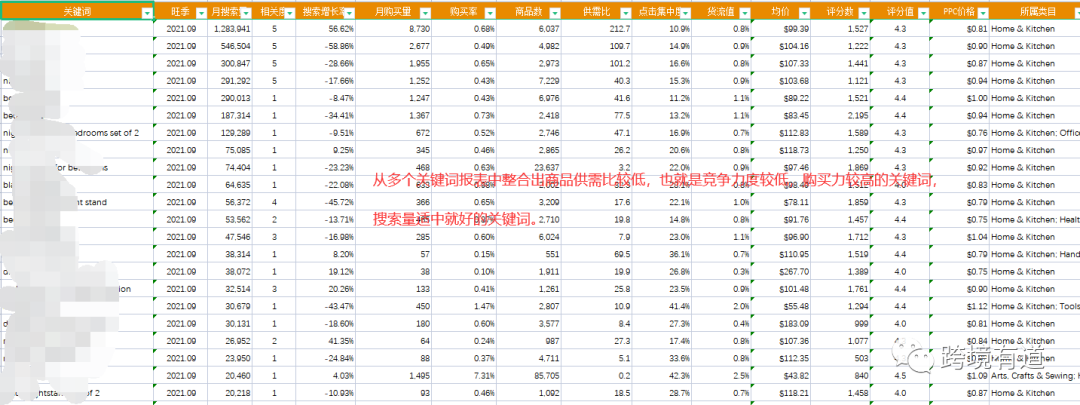
Task: Open the 货流值 filter dropdown
Action: [745, 13]
